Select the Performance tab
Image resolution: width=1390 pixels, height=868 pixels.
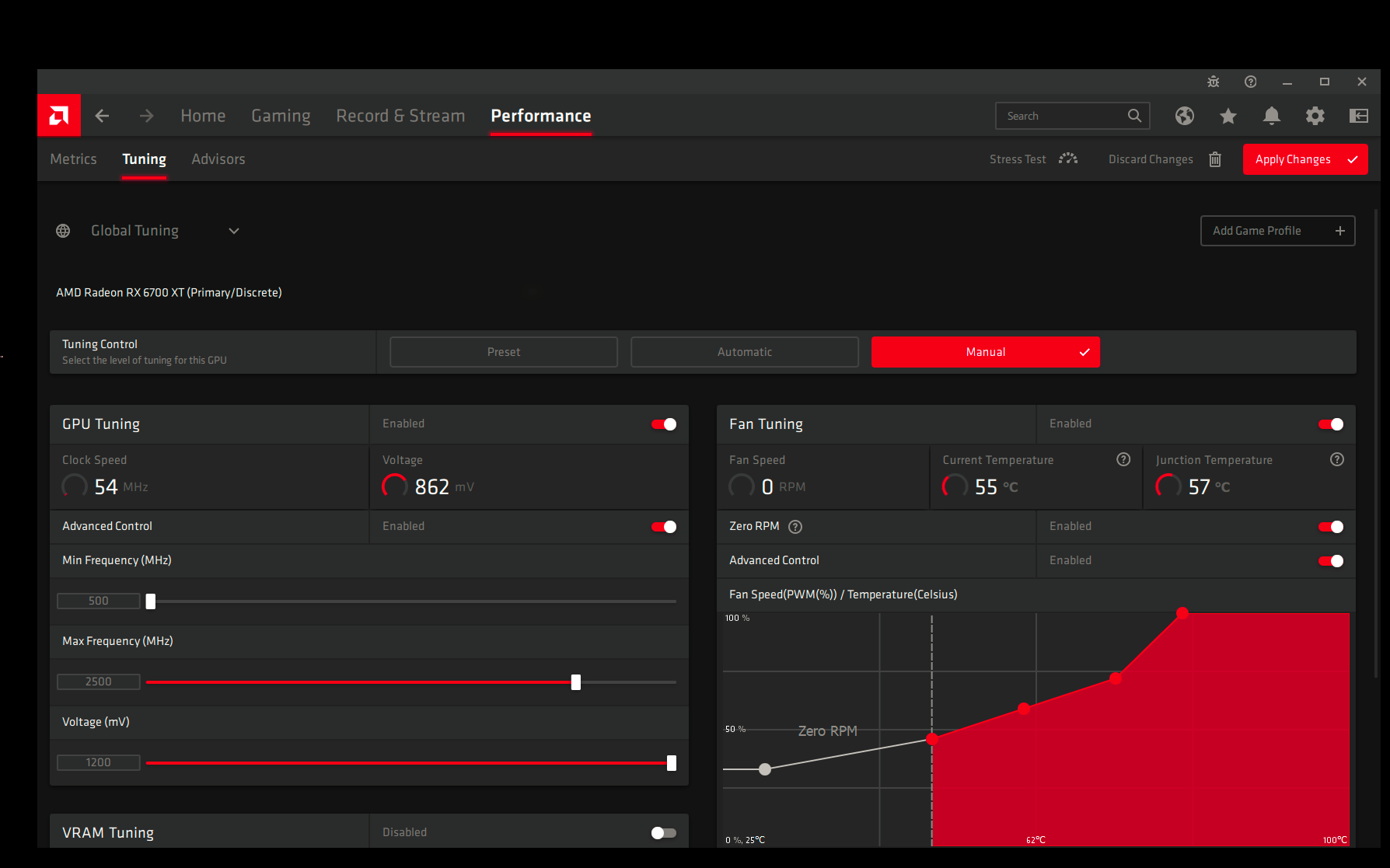[541, 116]
